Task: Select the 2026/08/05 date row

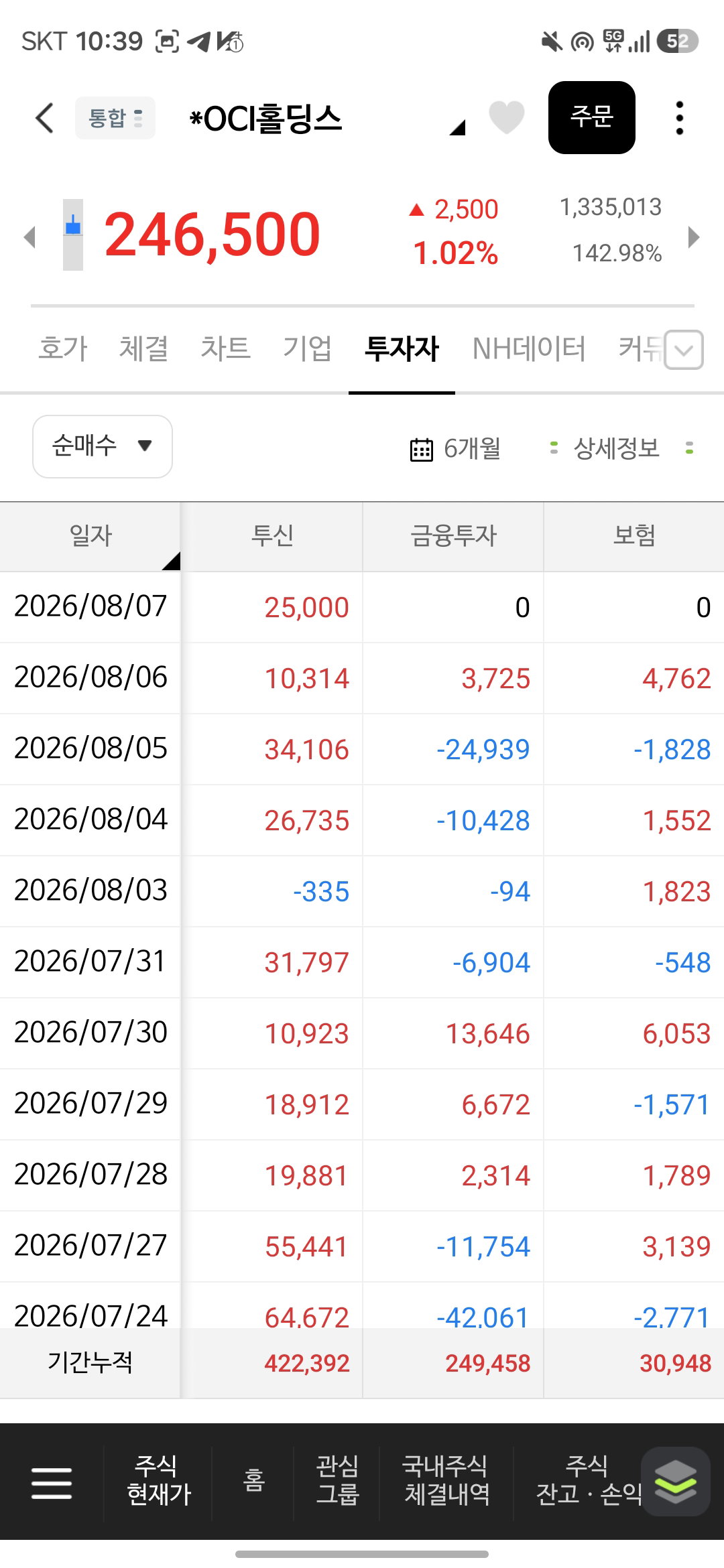Action: point(90,748)
